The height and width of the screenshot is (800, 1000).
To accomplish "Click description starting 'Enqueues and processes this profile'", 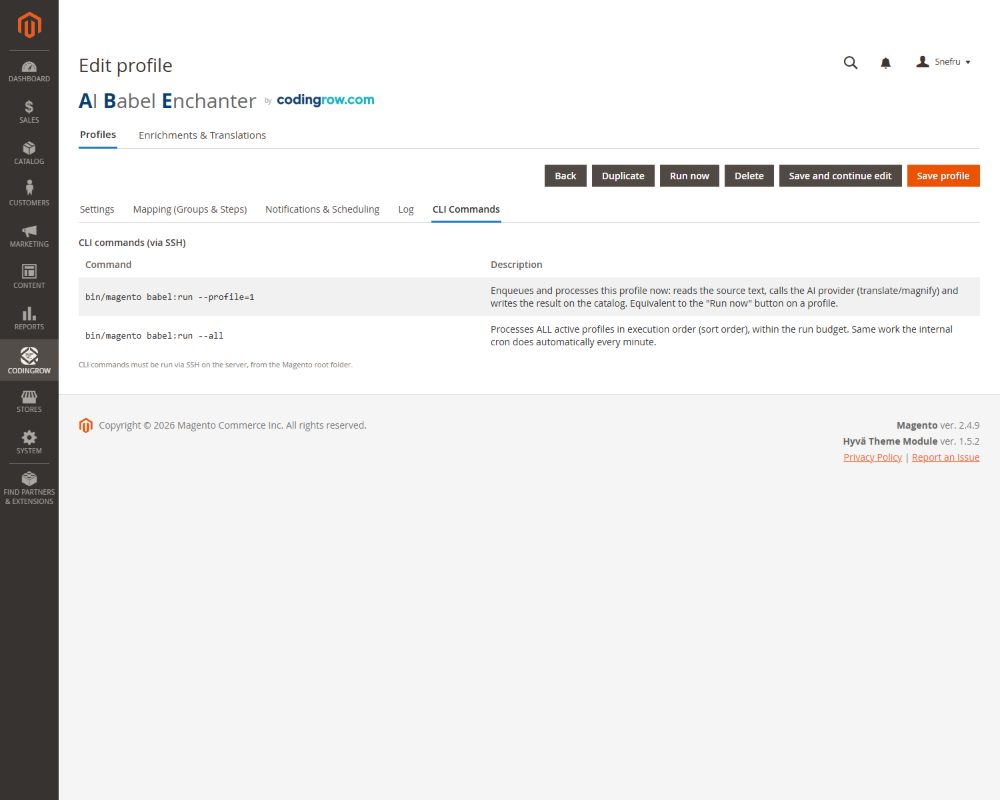I will tap(724, 297).
